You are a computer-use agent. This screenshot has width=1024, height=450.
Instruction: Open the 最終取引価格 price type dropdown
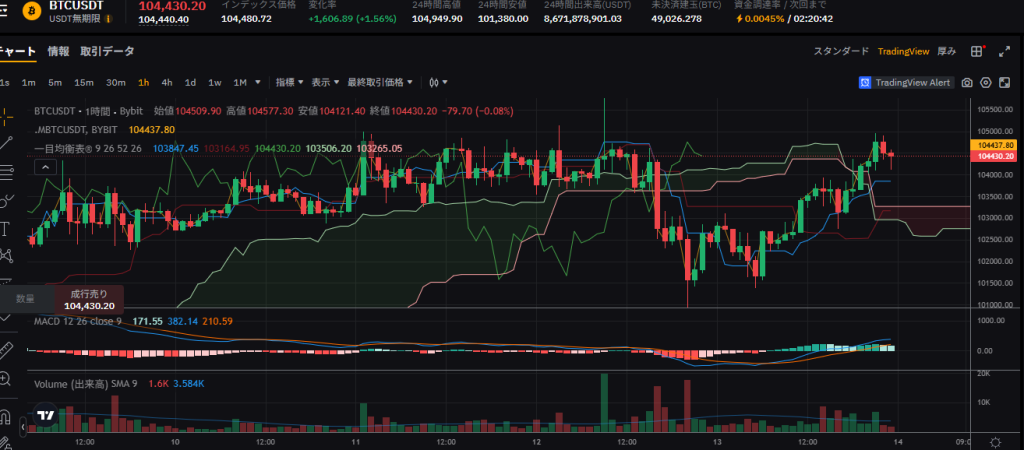pyautogui.click(x=379, y=82)
